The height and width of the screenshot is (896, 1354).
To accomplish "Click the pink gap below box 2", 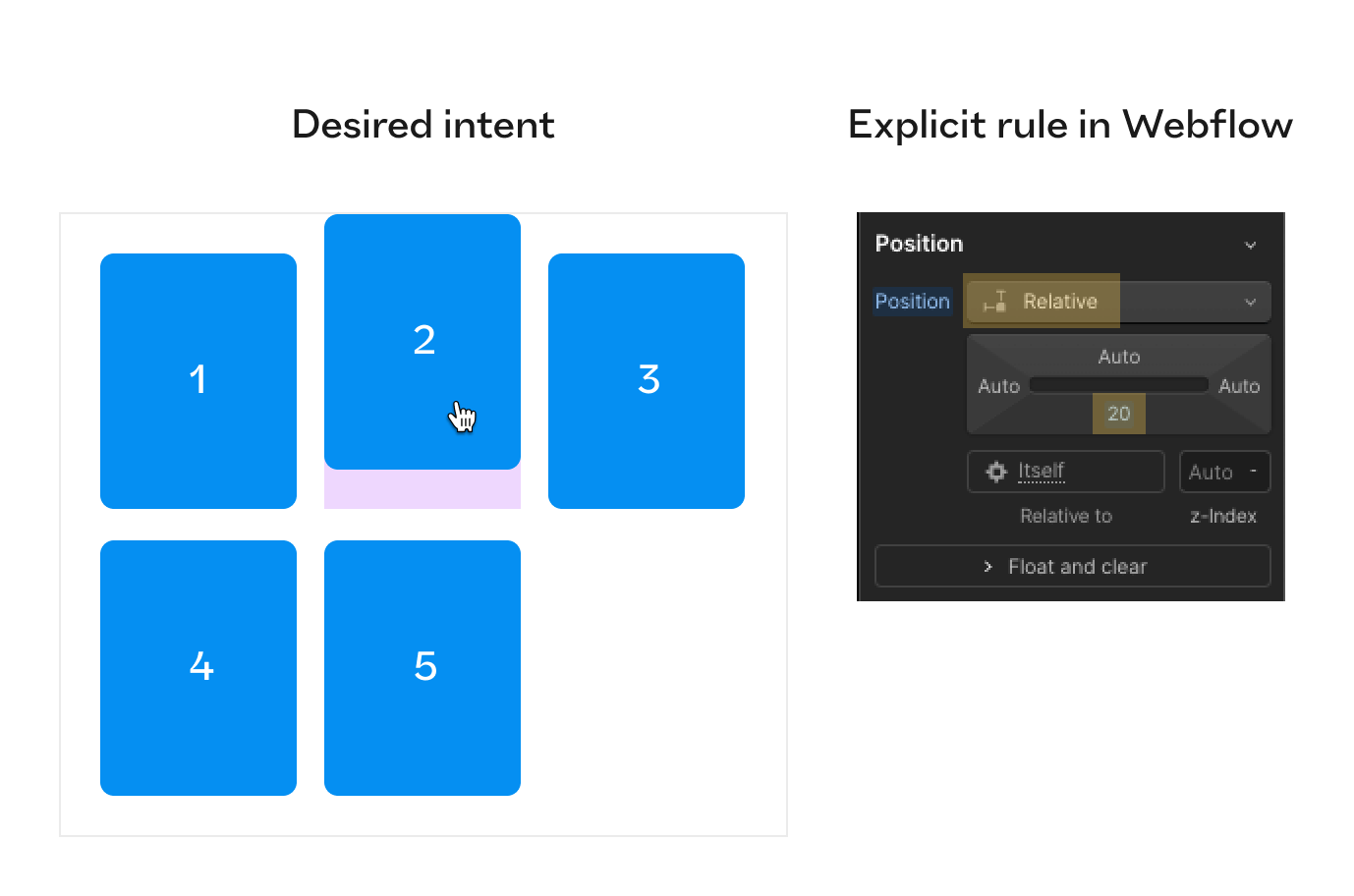I will pyautogui.click(x=423, y=488).
